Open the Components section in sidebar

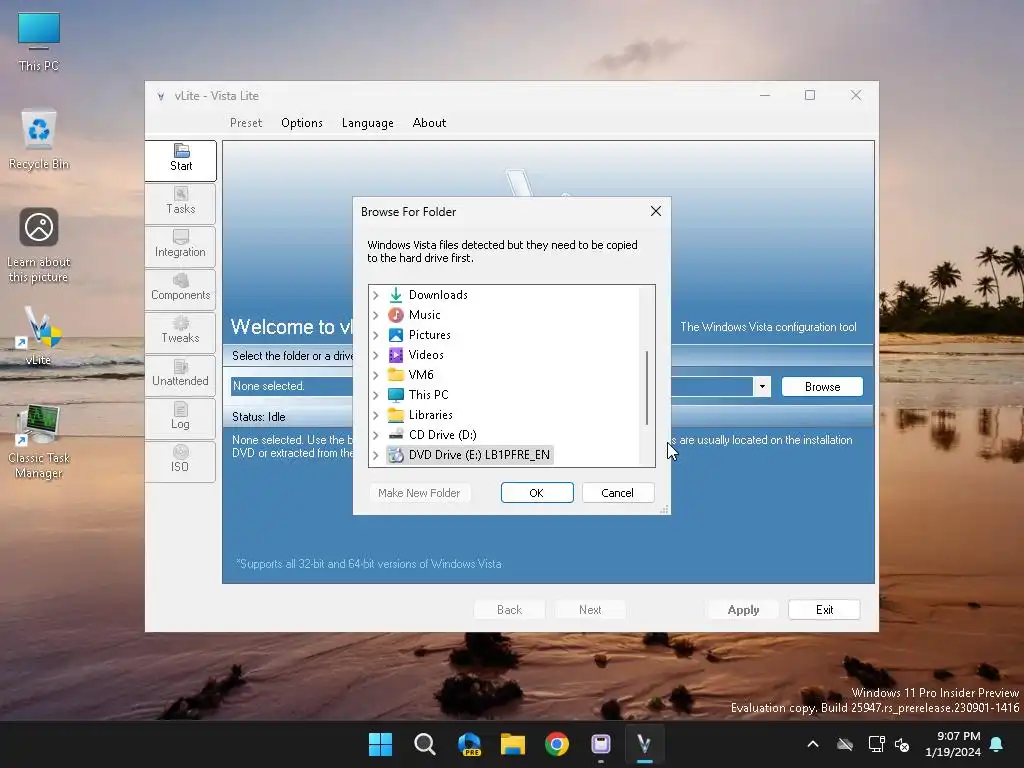pos(181,289)
